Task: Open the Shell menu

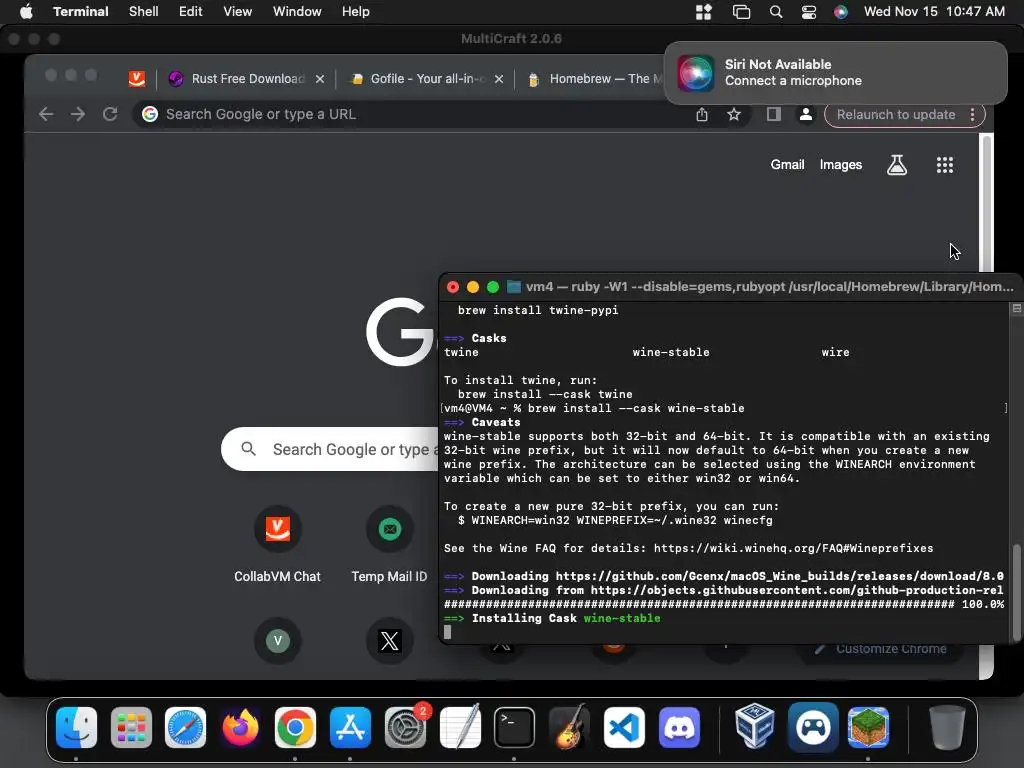Action: point(144,12)
